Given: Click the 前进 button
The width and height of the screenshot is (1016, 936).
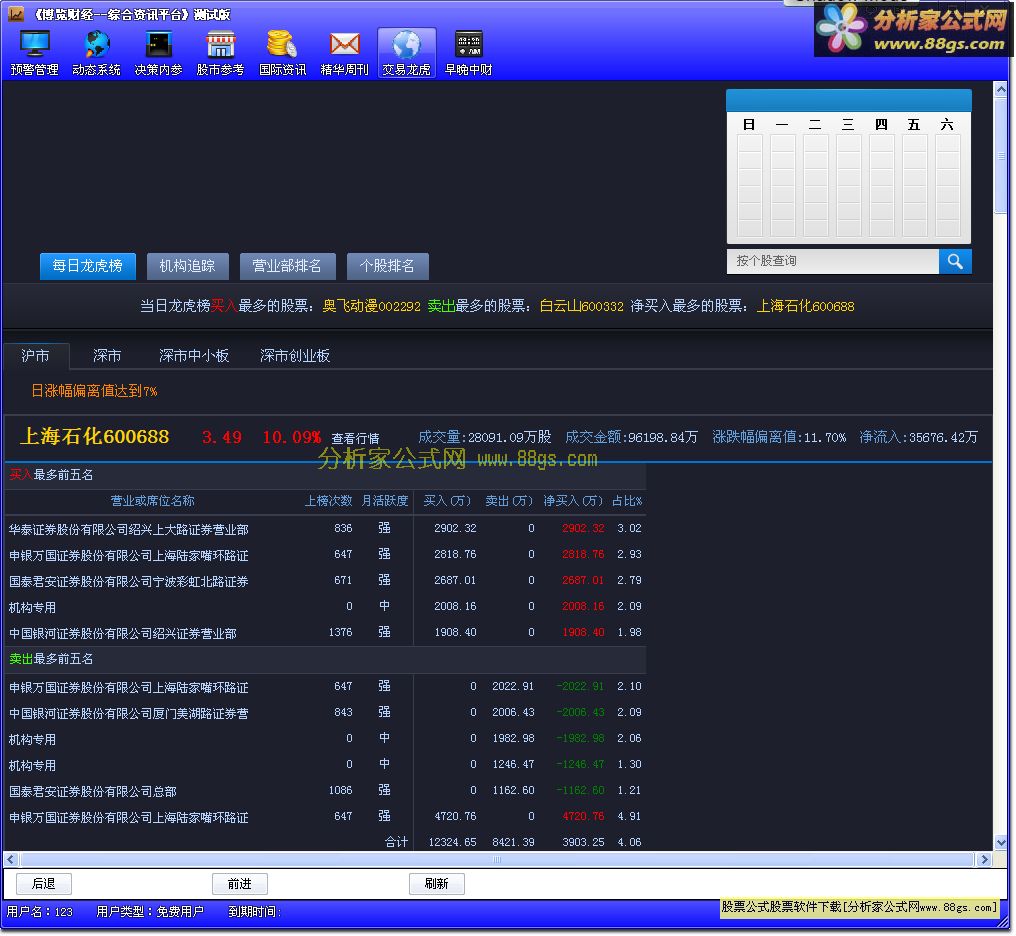Looking at the screenshot, I should 240,884.
